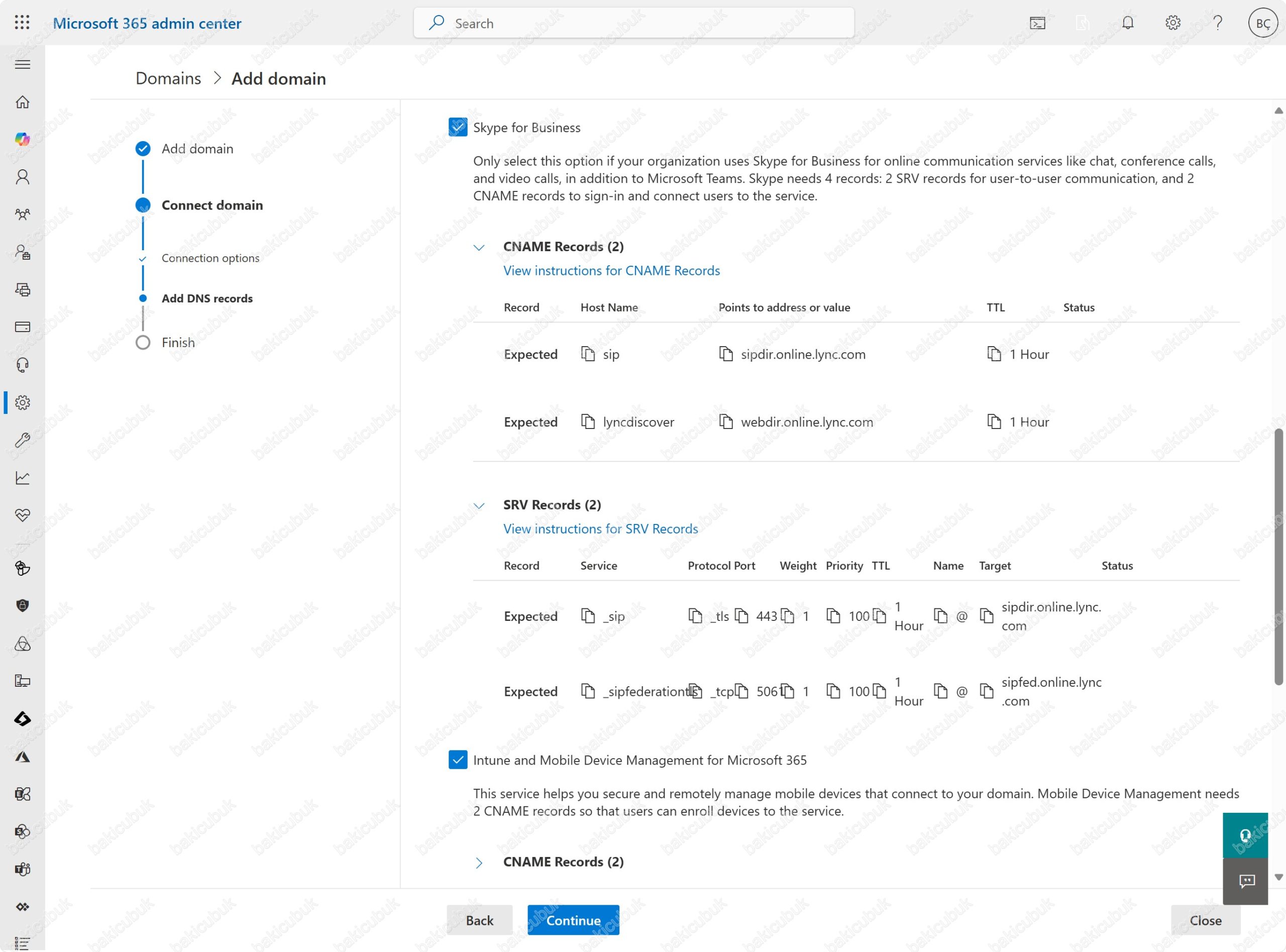The height and width of the screenshot is (952, 1286).
Task: Expand the Intune CNAME Records section
Action: tap(479, 862)
